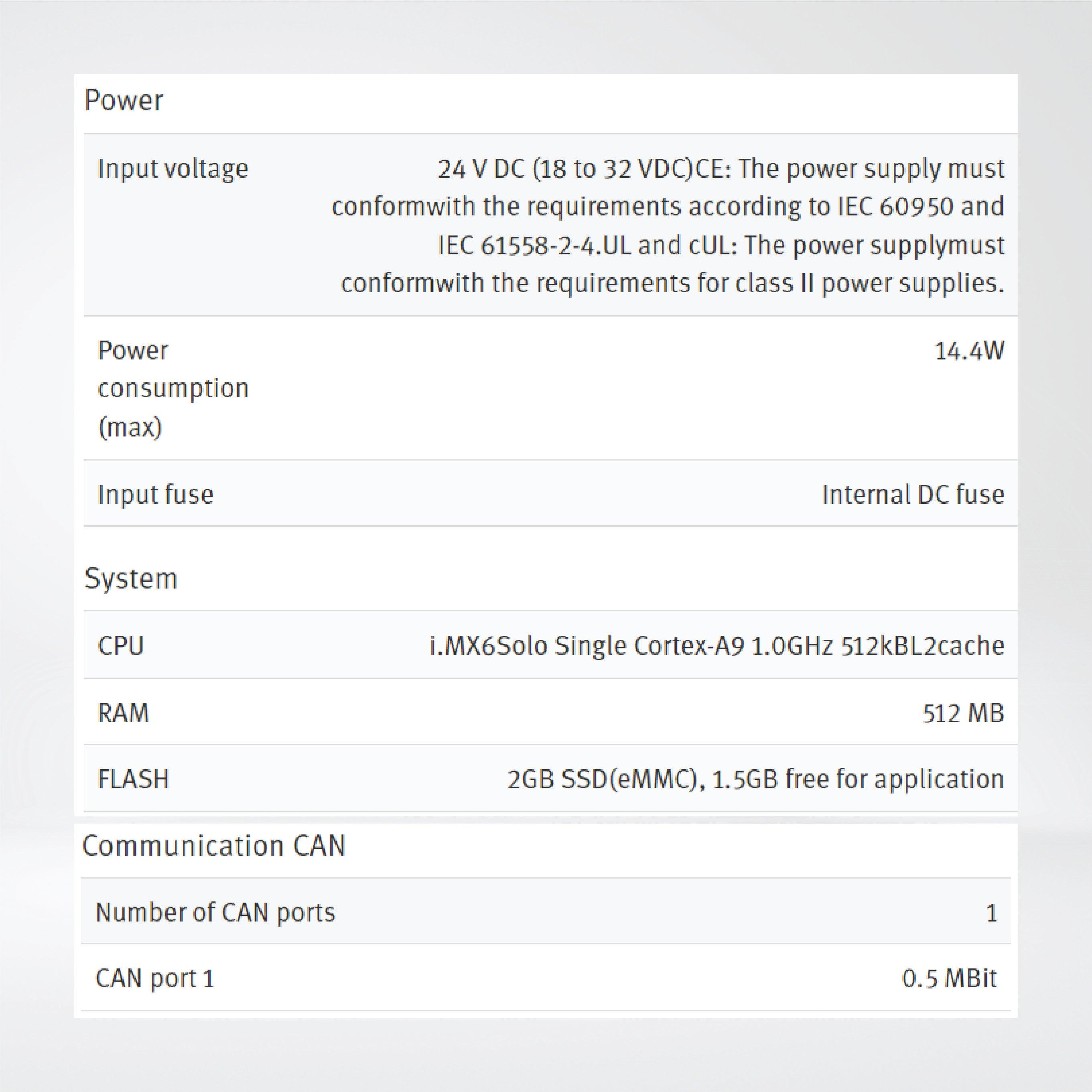Click the Power section heading

(x=124, y=101)
